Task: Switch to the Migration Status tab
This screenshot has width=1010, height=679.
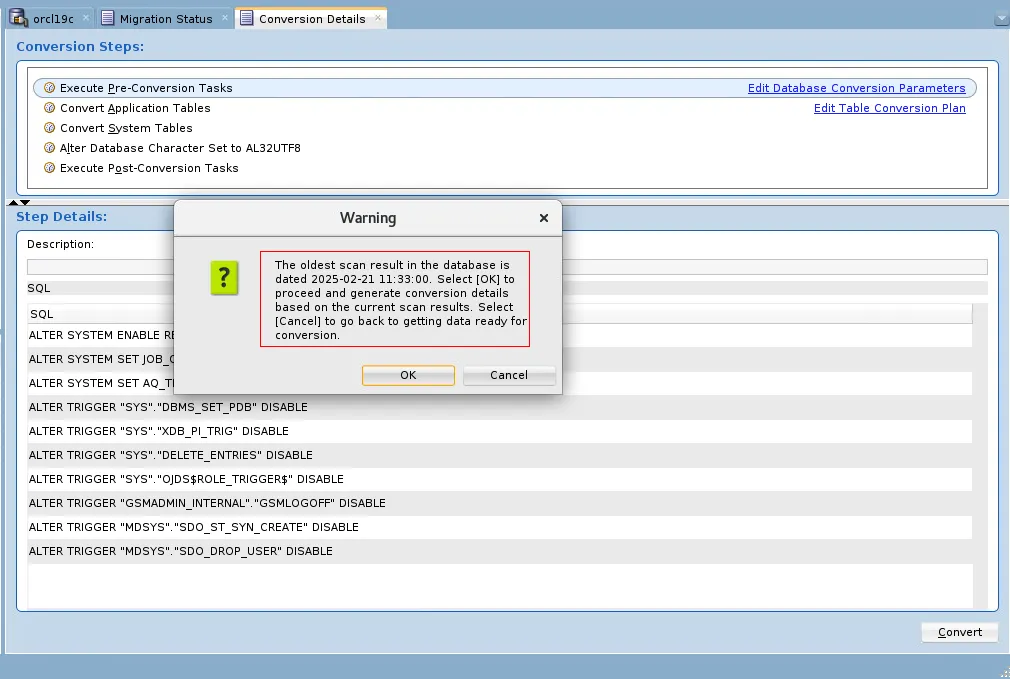Action: click(x=165, y=17)
